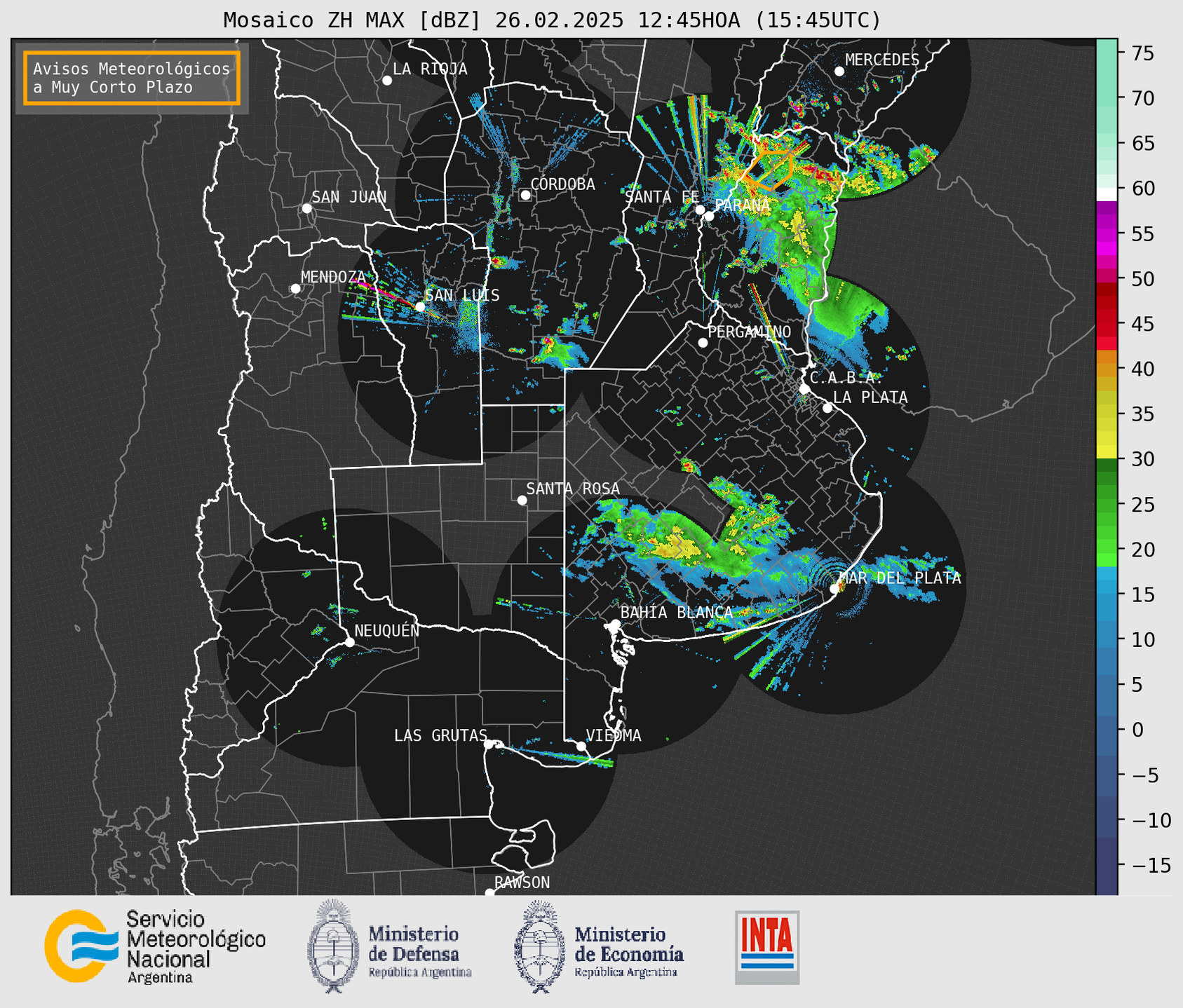Screen dimensions: 1183x1008
Task: Click the SAN JUAN city marker dot
Action: pyautogui.click(x=306, y=208)
